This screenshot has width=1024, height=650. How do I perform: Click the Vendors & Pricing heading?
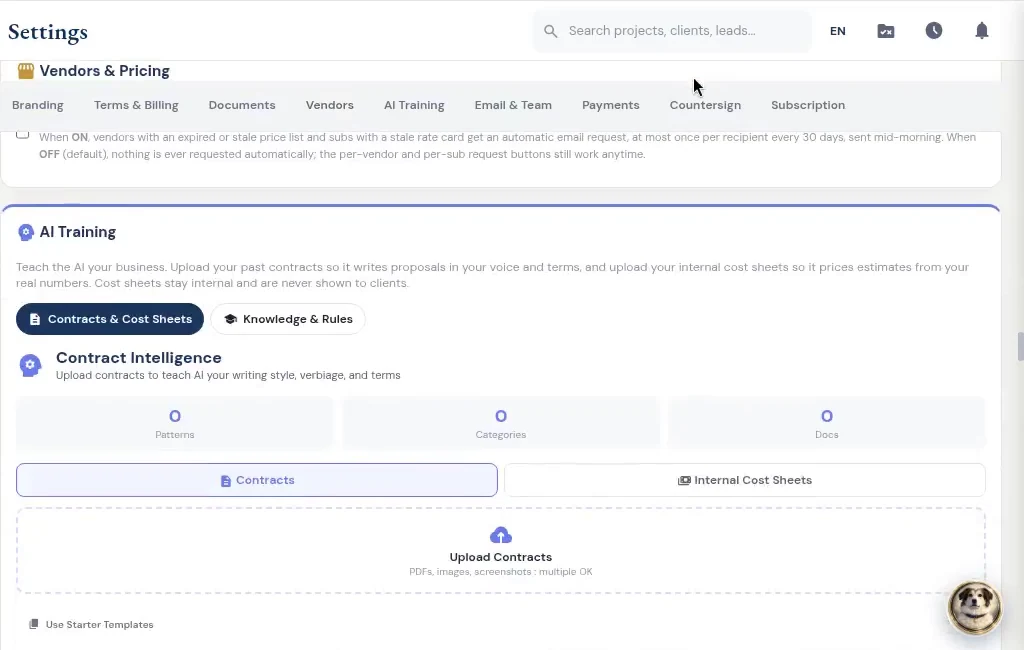[x=104, y=71]
